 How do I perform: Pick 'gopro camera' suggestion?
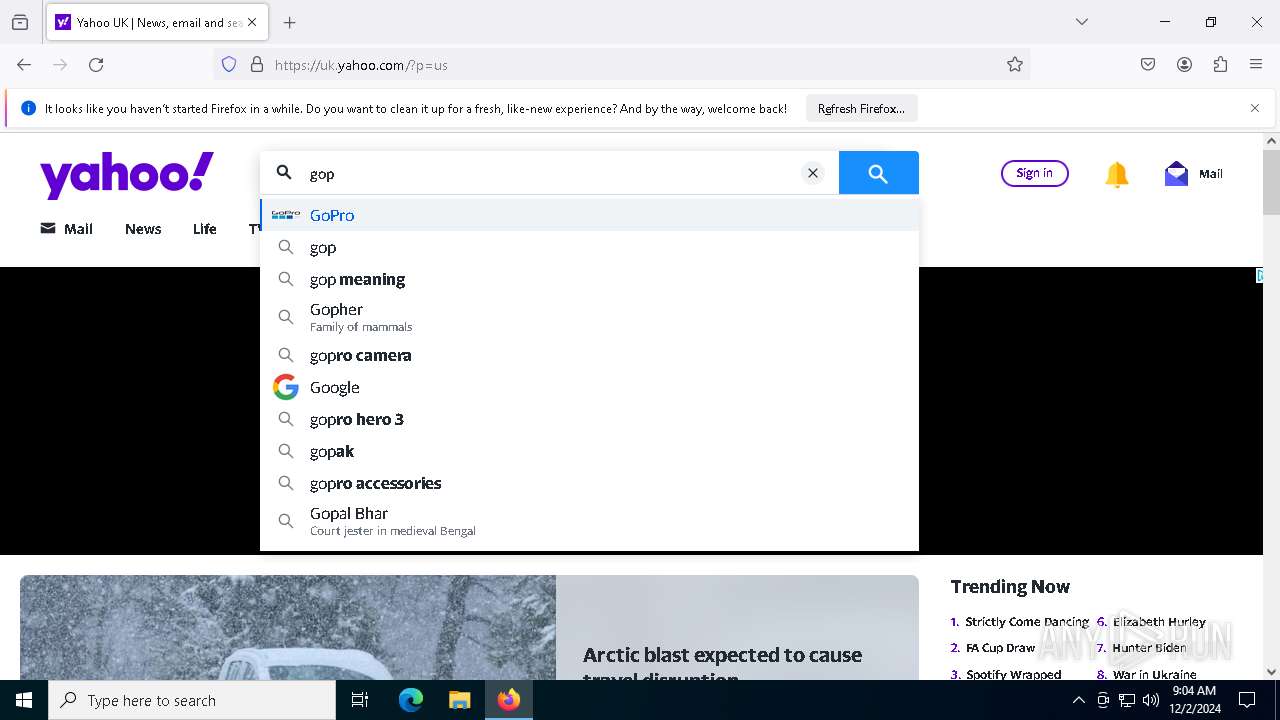coord(589,355)
